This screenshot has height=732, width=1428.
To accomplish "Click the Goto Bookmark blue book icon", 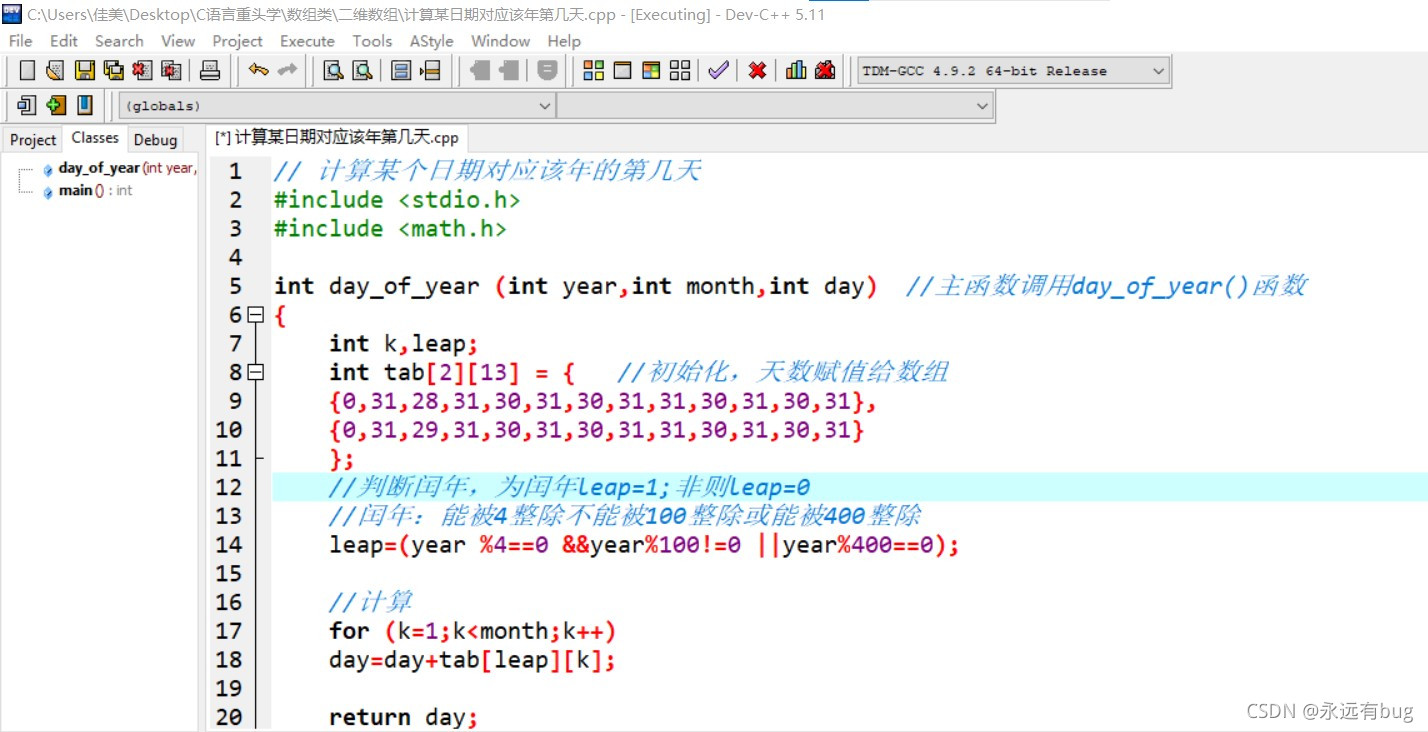I will coord(85,104).
